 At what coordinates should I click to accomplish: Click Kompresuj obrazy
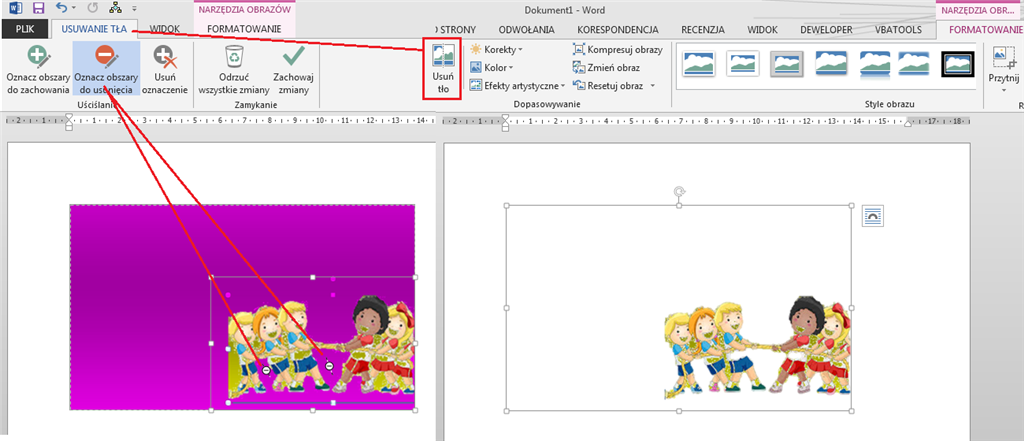point(618,50)
